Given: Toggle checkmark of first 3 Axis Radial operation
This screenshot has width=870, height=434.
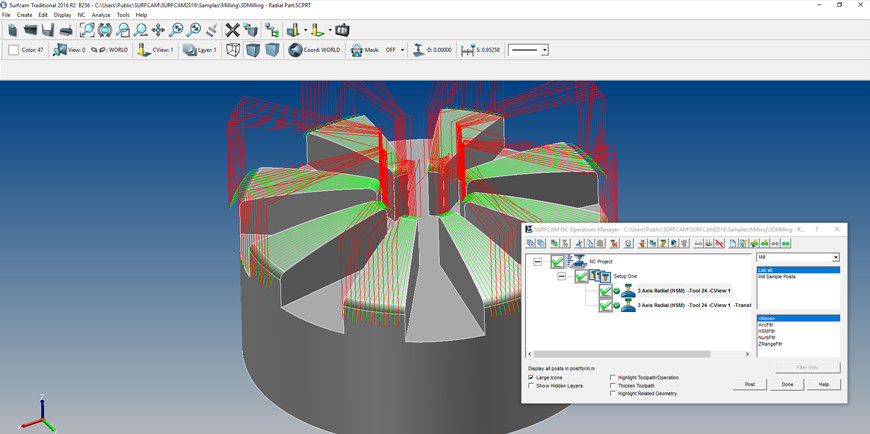Looking at the screenshot, I should [605, 290].
